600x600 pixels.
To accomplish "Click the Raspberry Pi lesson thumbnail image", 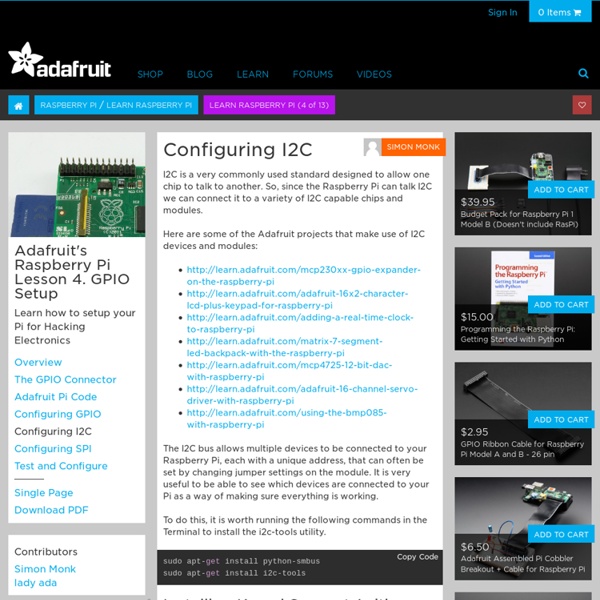I will coord(77,184).
